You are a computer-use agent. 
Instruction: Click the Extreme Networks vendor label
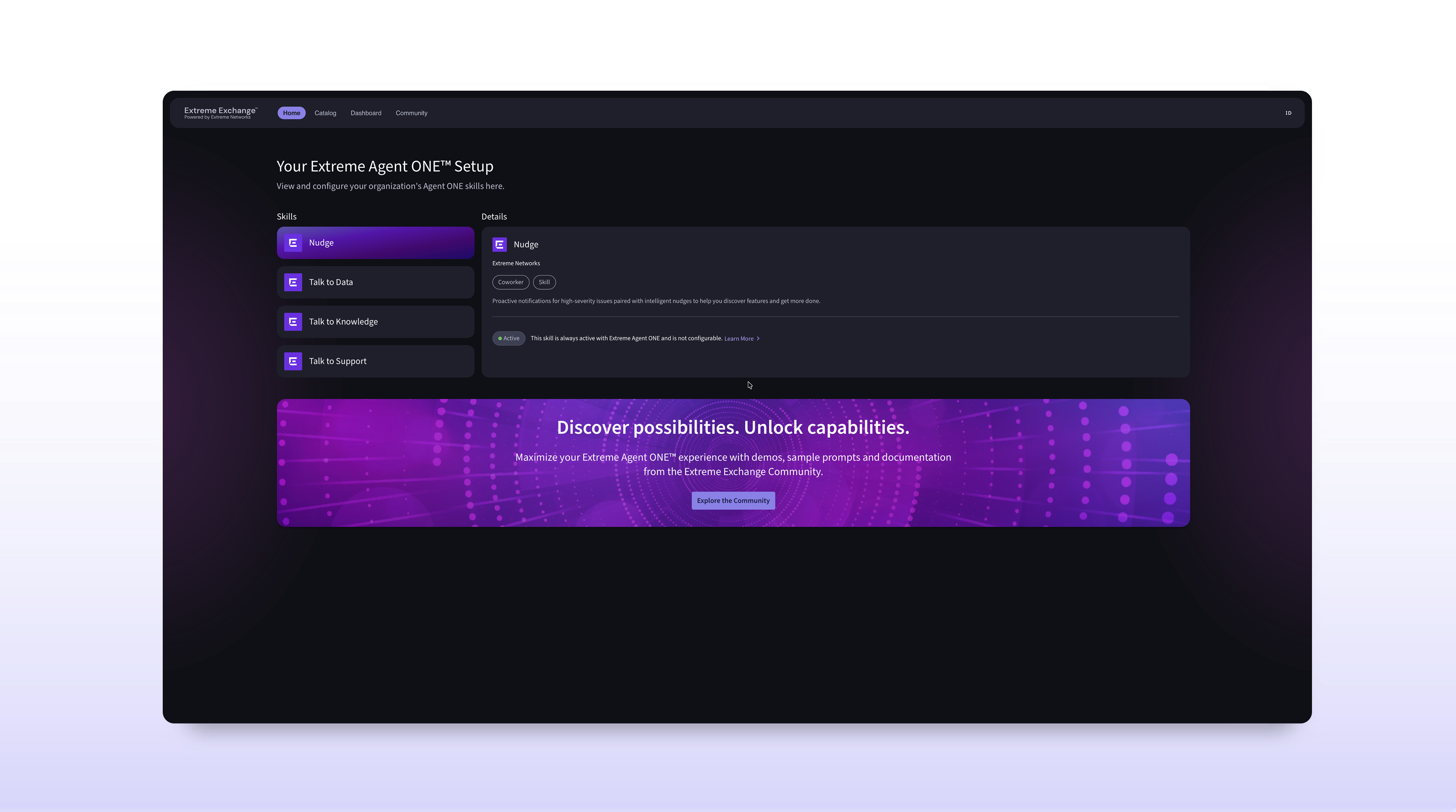(516, 263)
